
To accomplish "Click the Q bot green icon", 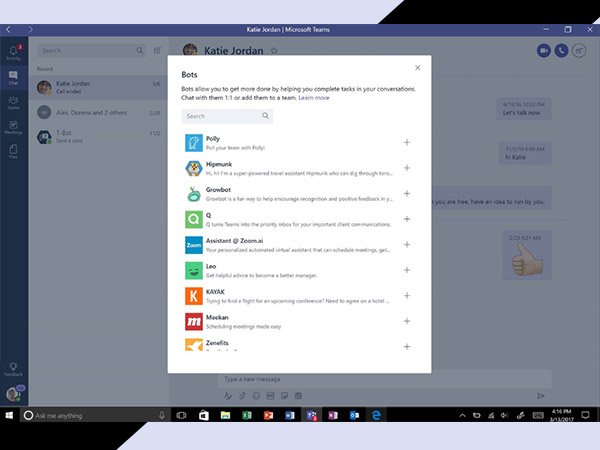I will point(194,219).
